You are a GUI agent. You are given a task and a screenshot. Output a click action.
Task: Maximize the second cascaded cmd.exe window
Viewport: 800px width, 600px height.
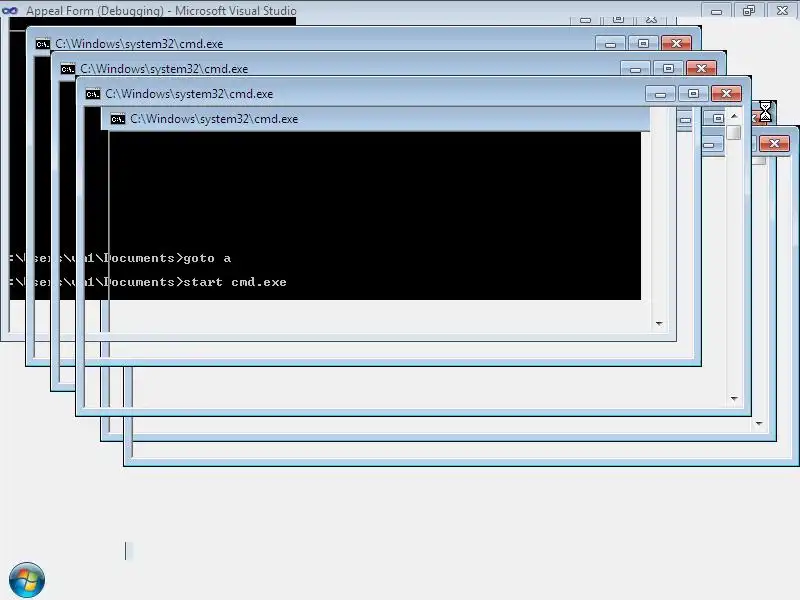[668, 68]
